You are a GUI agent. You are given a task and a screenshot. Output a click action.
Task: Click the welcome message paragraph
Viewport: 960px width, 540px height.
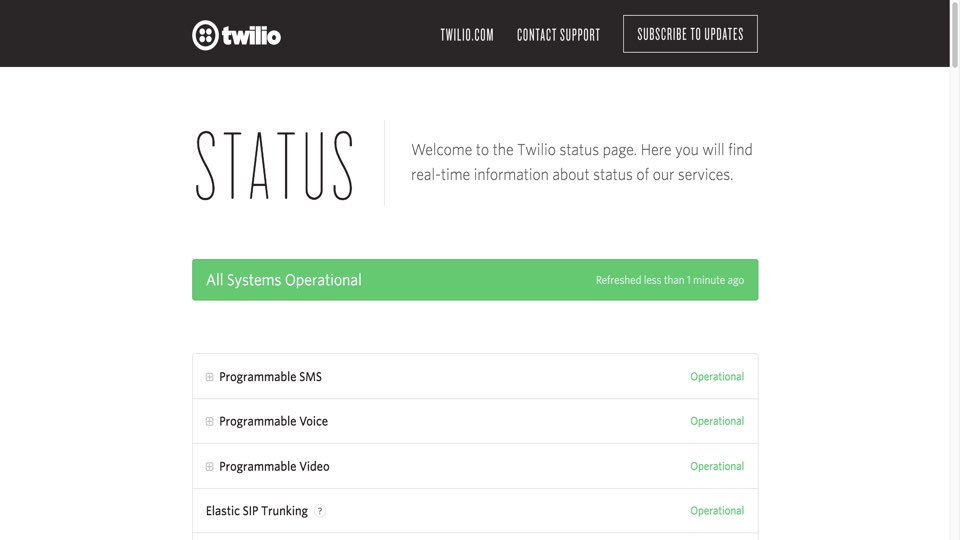(582, 162)
